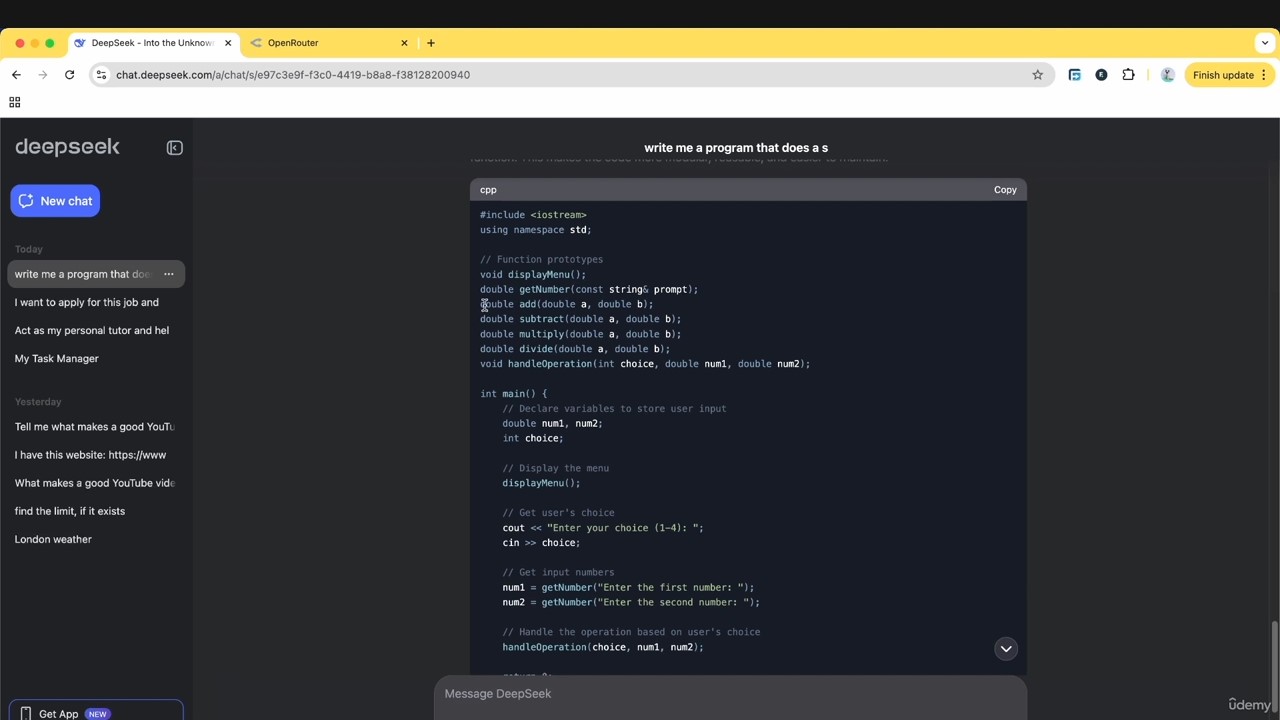Open the browser extensions puzzle icon
This screenshot has height=720, width=1280.
1128,75
